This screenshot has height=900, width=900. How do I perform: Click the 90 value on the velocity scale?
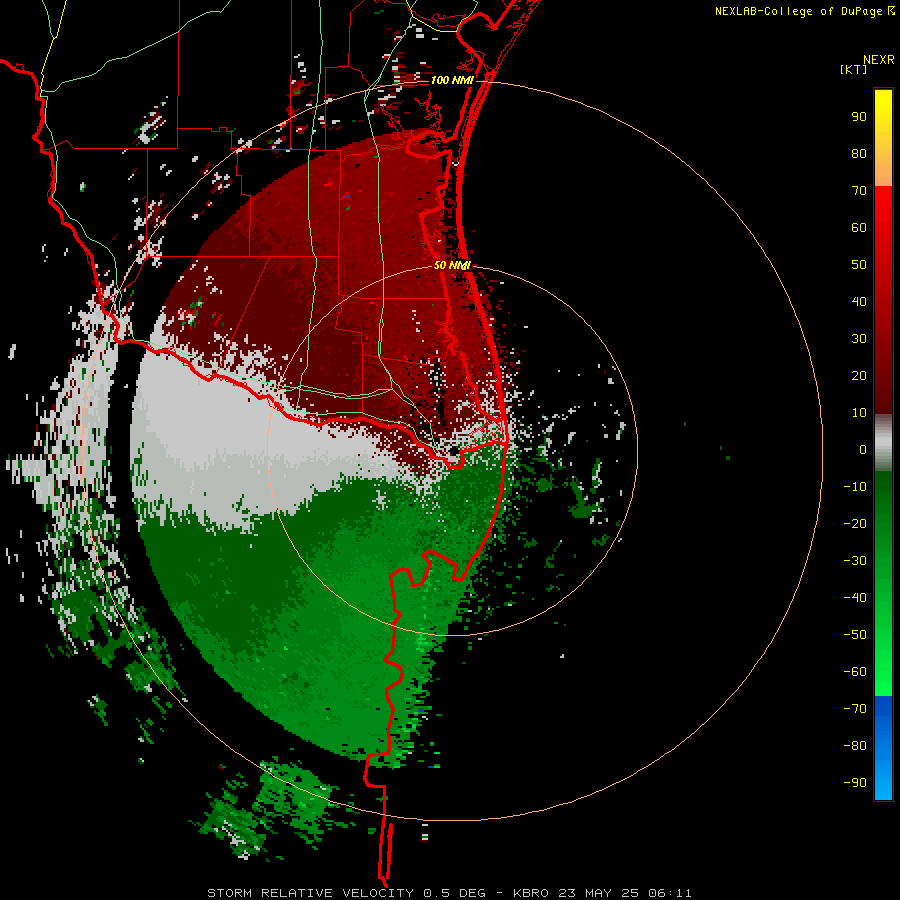click(859, 117)
